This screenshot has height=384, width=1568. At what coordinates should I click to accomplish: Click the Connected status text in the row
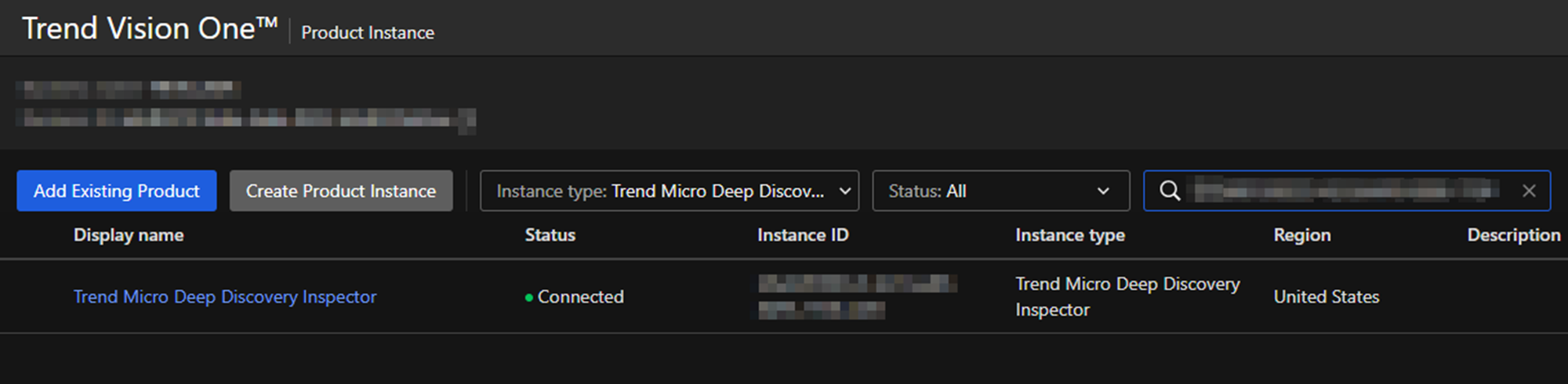pyautogui.click(x=580, y=297)
